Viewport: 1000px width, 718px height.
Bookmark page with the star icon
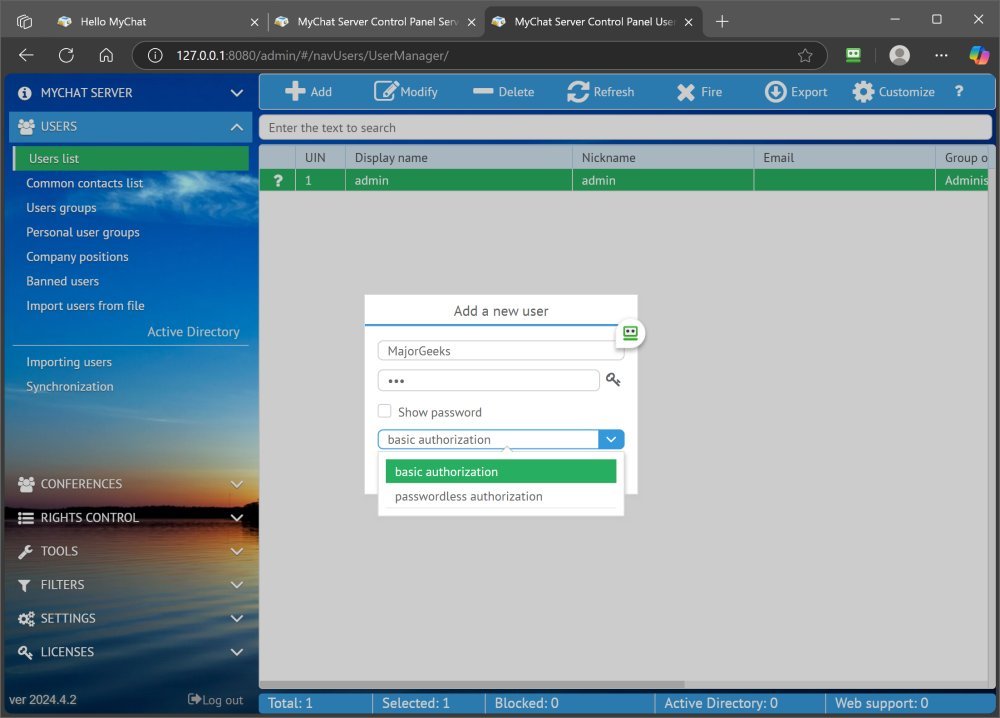pos(805,55)
